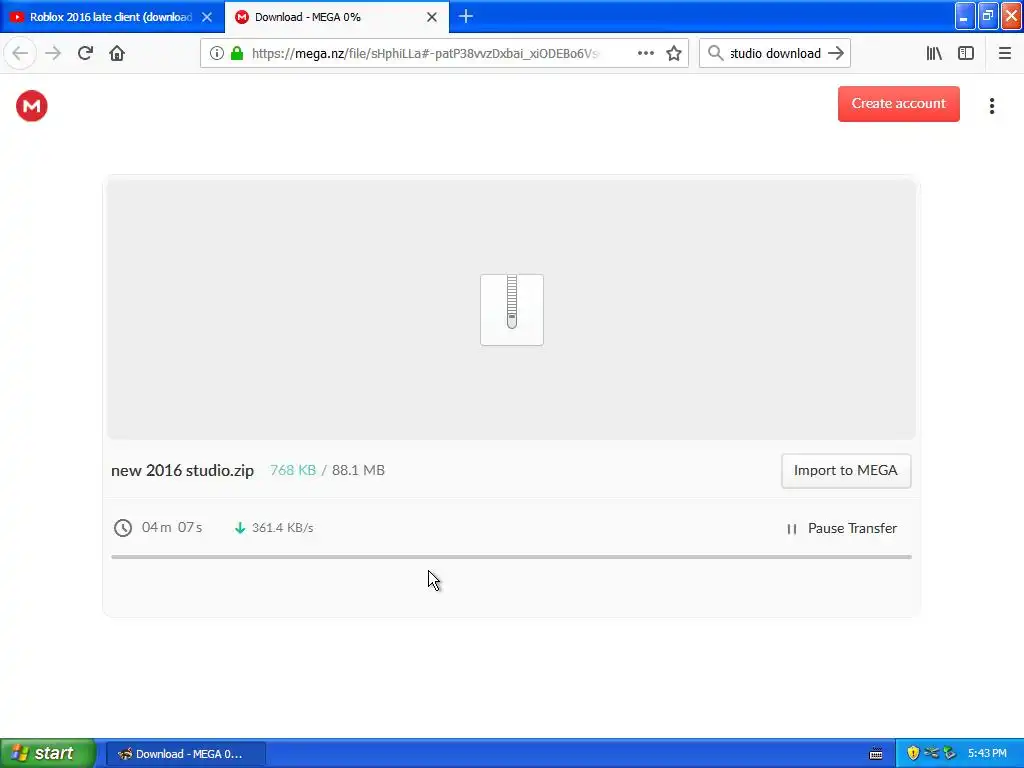Pause the transfer
The height and width of the screenshot is (768, 1024).
coord(842,528)
